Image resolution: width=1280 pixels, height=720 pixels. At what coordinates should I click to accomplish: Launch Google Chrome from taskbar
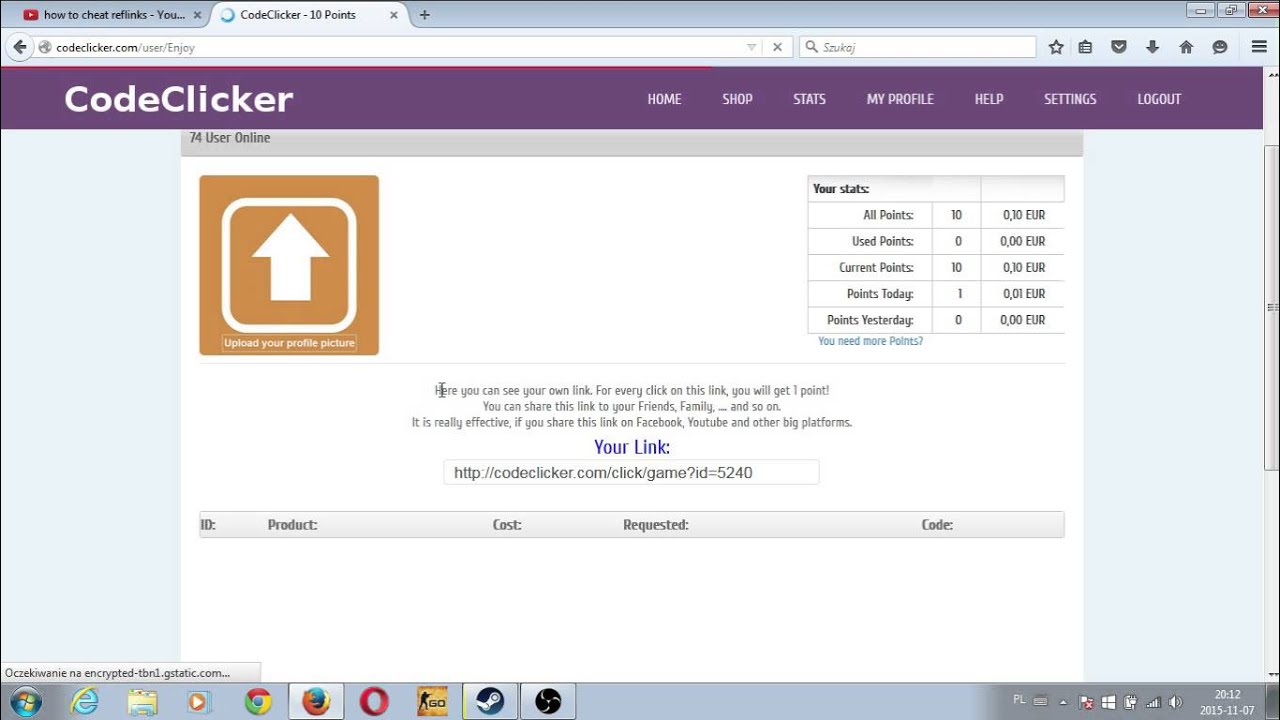258,702
